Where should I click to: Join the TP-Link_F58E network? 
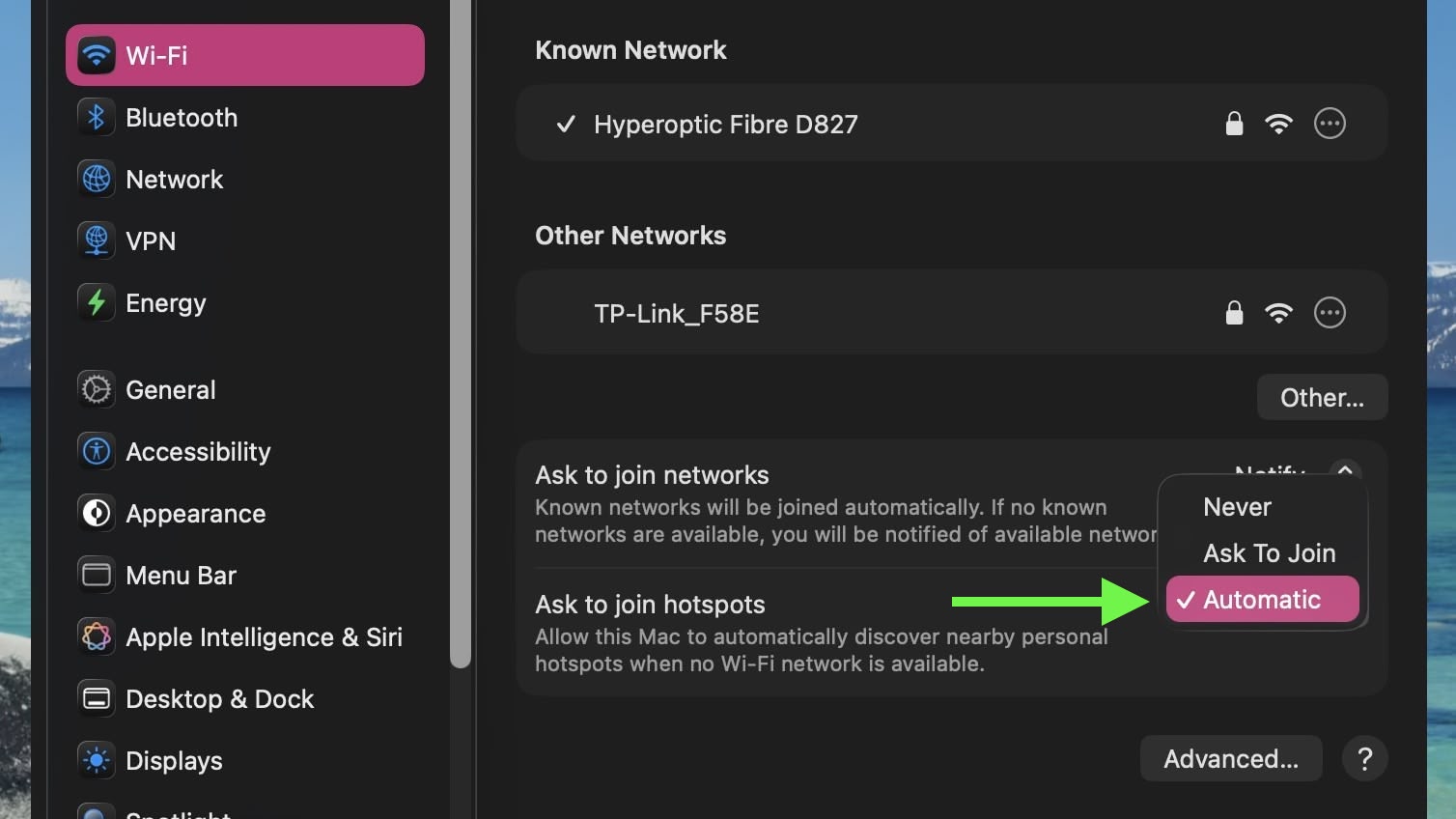point(676,314)
